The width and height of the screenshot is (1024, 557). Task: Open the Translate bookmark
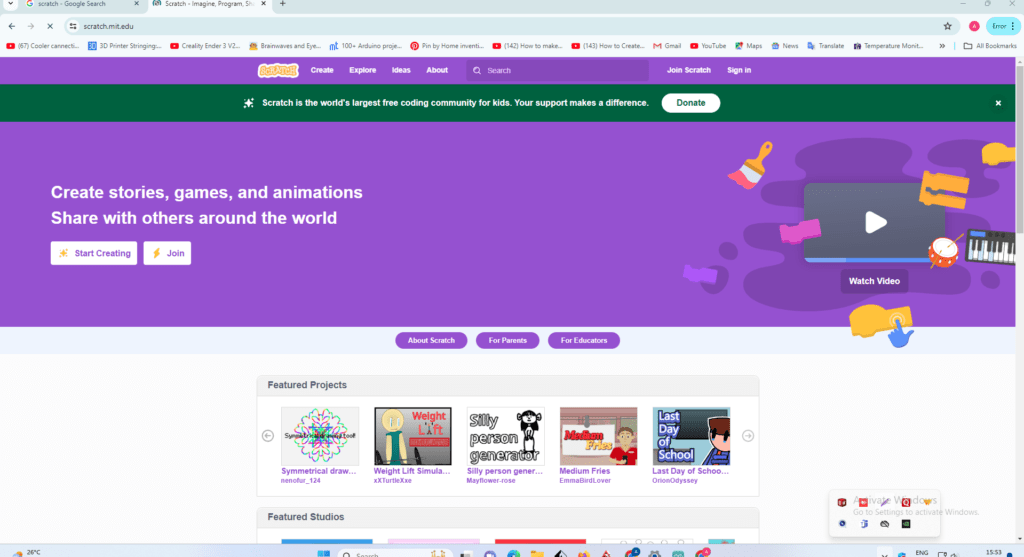coord(825,46)
